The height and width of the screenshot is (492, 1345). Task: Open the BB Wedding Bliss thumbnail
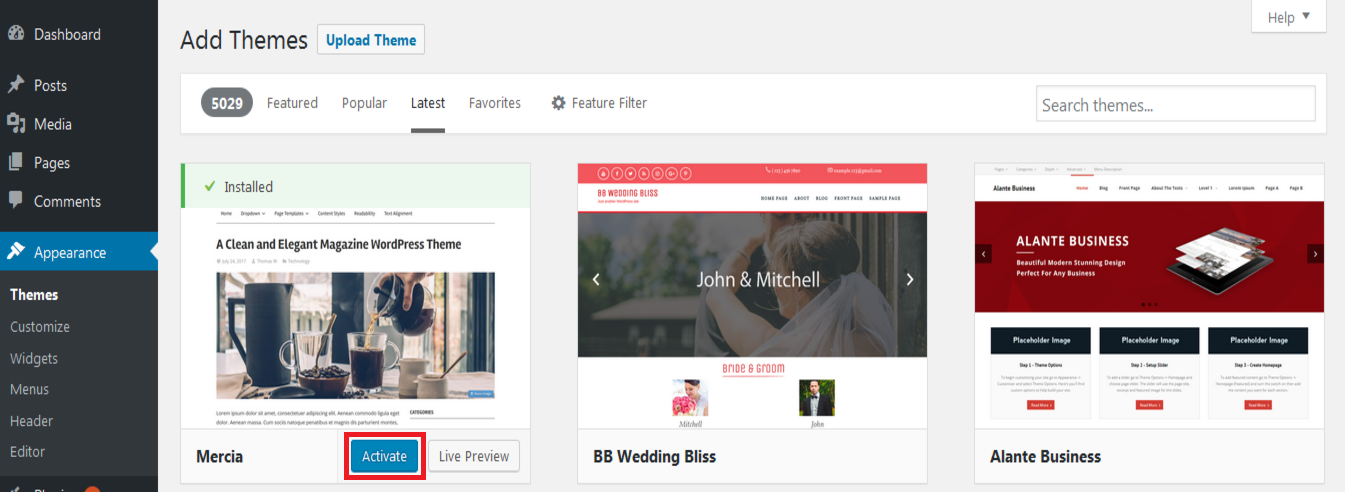[752, 296]
